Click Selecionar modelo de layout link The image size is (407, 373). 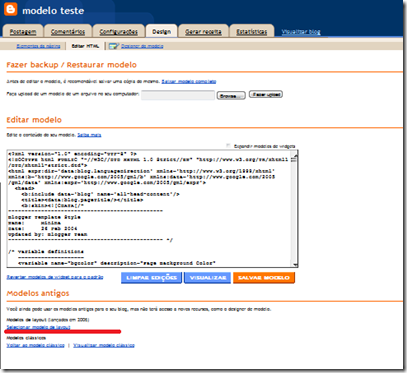coord(38,327)
